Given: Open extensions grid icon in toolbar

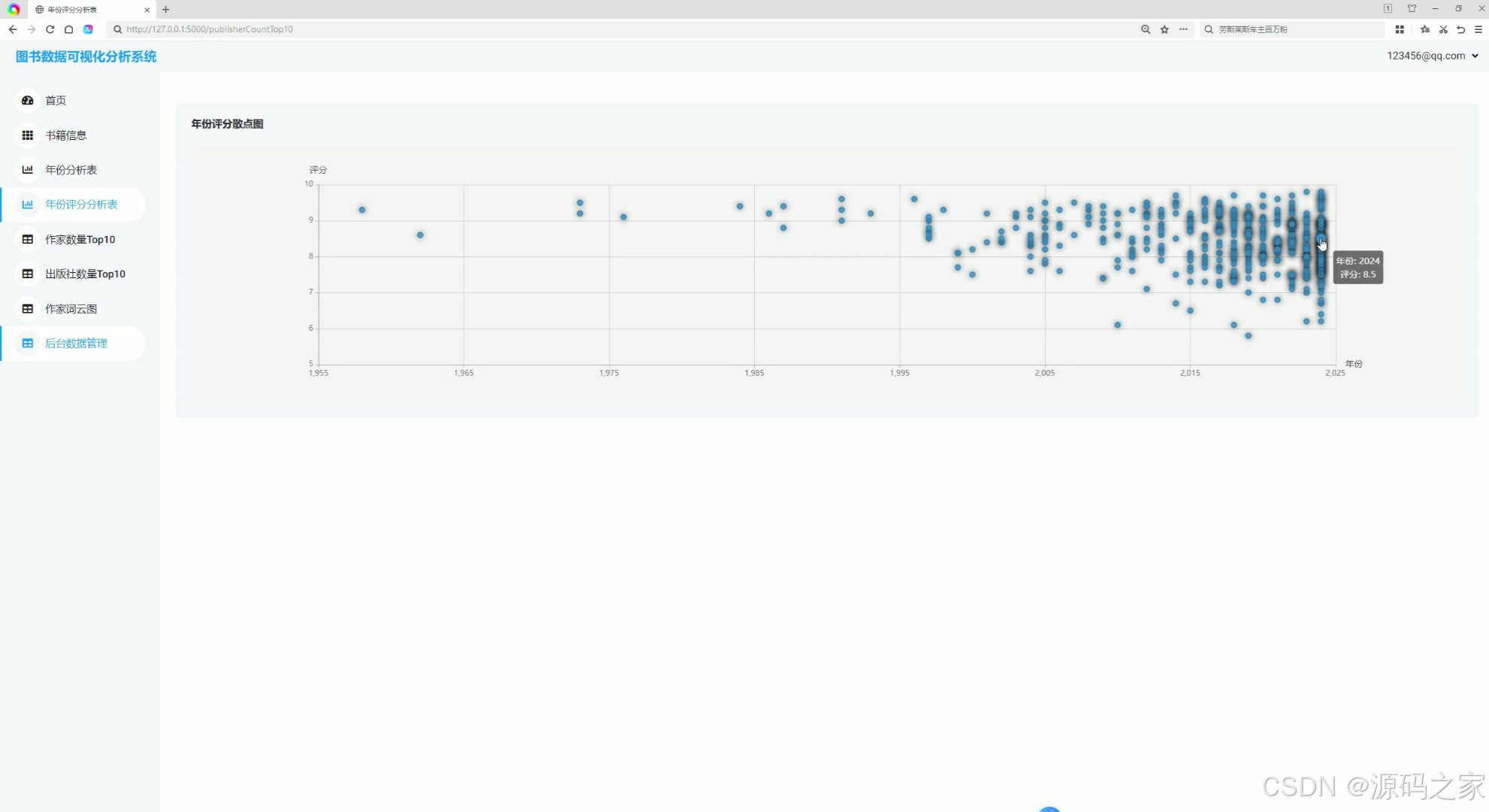Looking at the screenshot, I should [x=1400, y=29].
